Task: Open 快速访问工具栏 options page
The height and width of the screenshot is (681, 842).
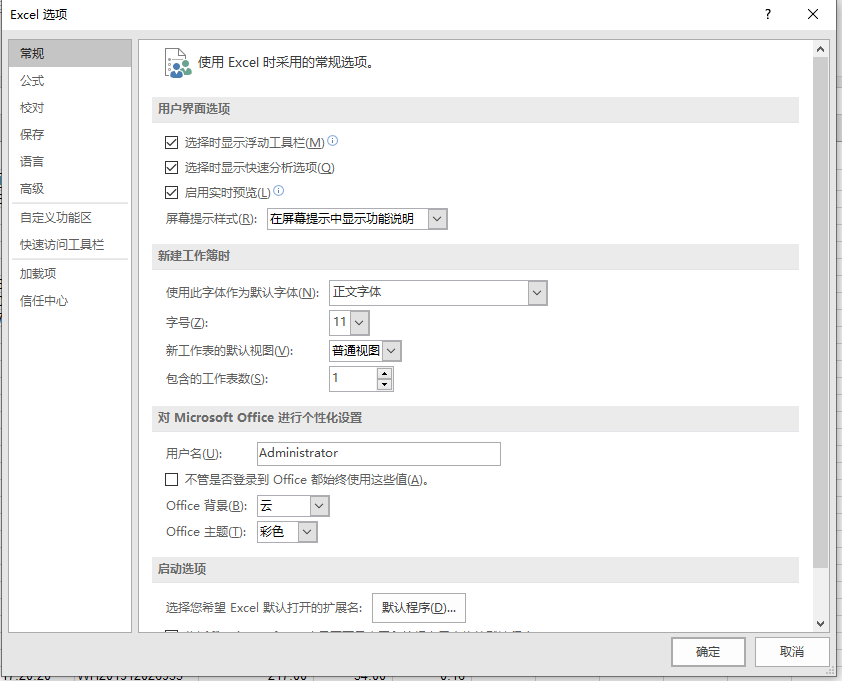Action: (70, 244)
